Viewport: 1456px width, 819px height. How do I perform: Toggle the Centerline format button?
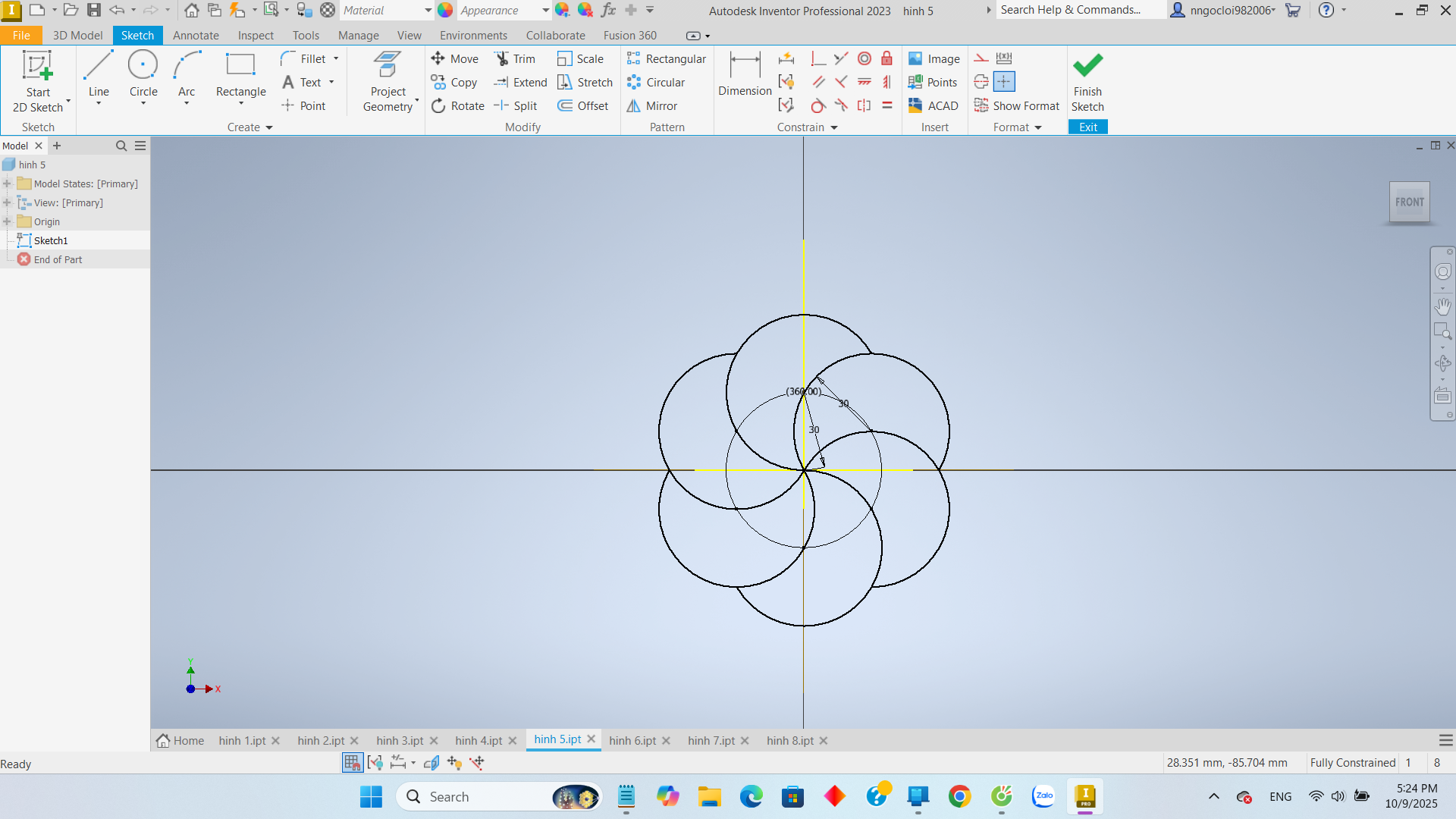coord(981,82)
